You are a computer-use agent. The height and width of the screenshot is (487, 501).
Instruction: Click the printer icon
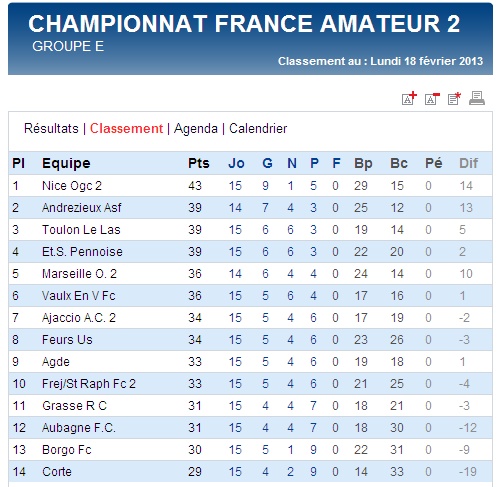pyautogui.click(x=477, y=98)
